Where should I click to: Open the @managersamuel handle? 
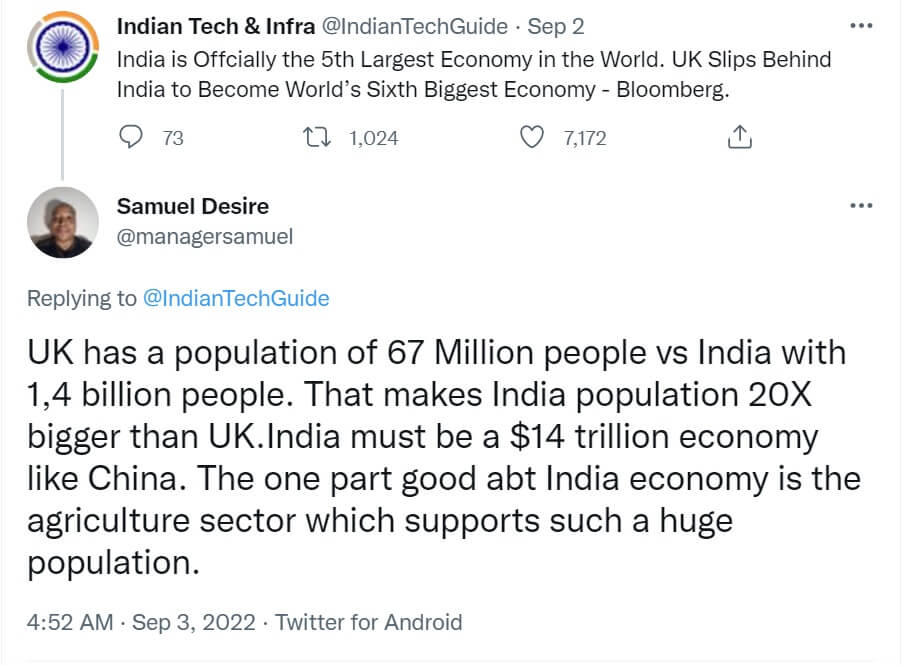[x=205, y=236]
